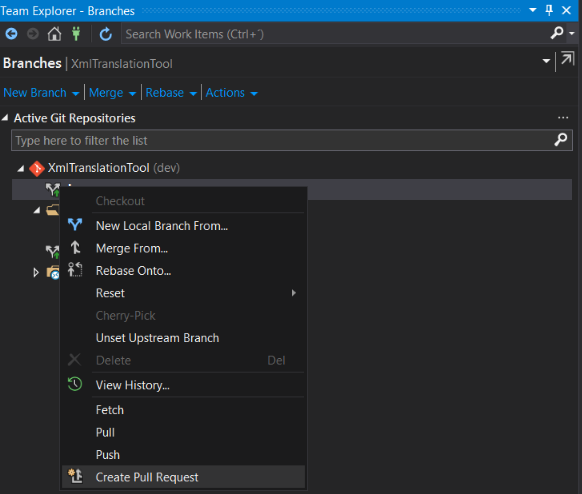The height and width of the screenshot is (494, 582).
Task: Choose Rebase Onto... in context menu
Action: pos(183,271)
